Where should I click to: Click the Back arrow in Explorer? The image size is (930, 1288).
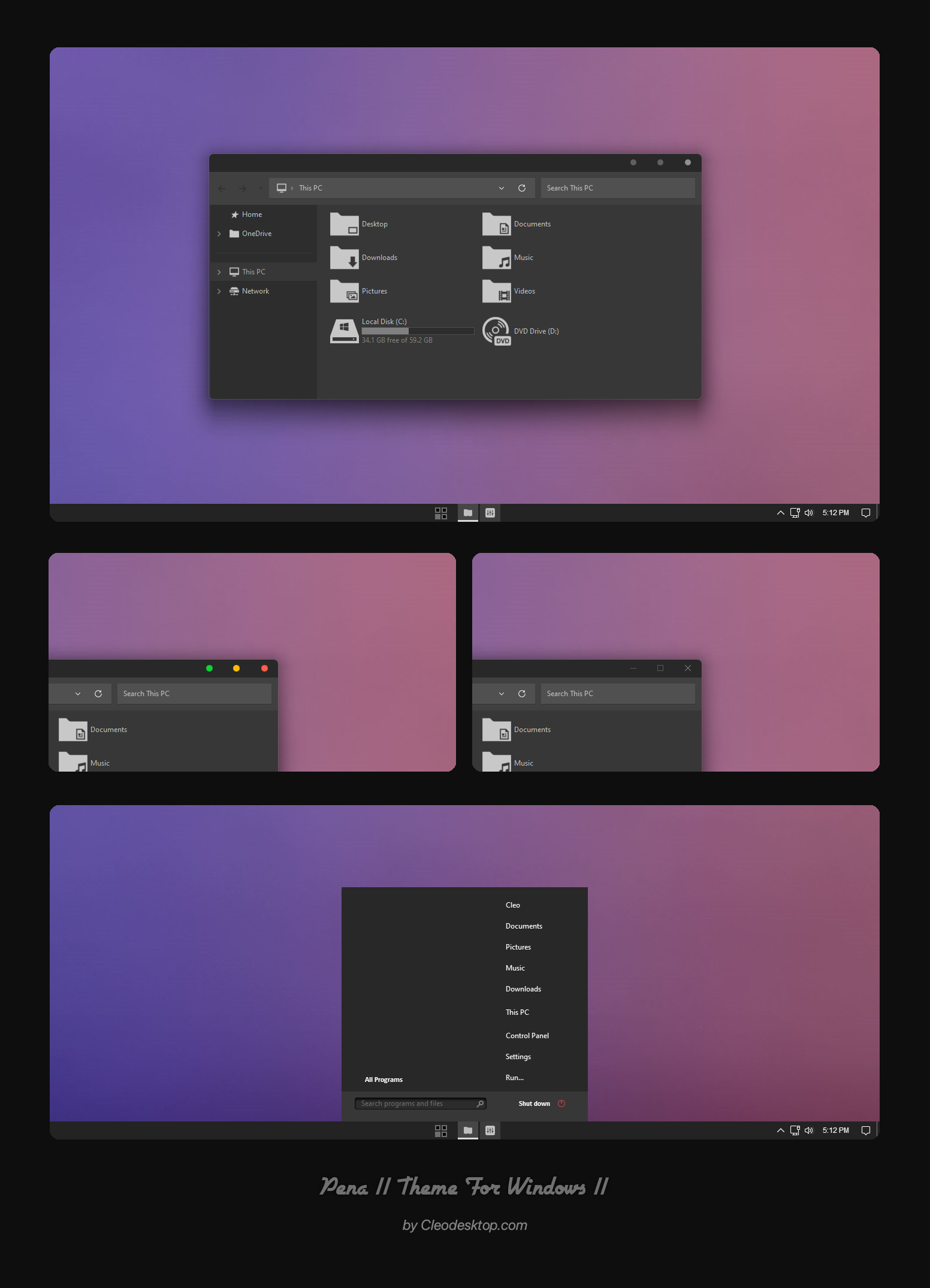[x=222, y=189]
